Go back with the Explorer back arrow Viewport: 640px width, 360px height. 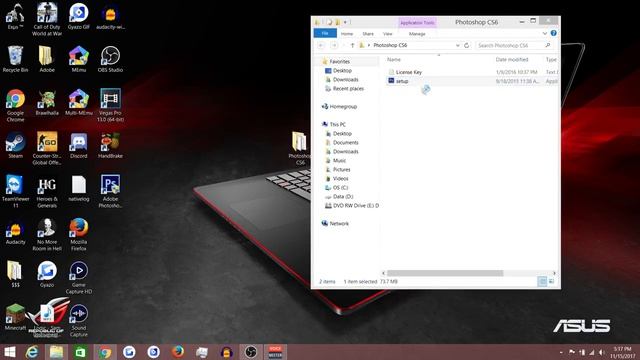(321, 45)
